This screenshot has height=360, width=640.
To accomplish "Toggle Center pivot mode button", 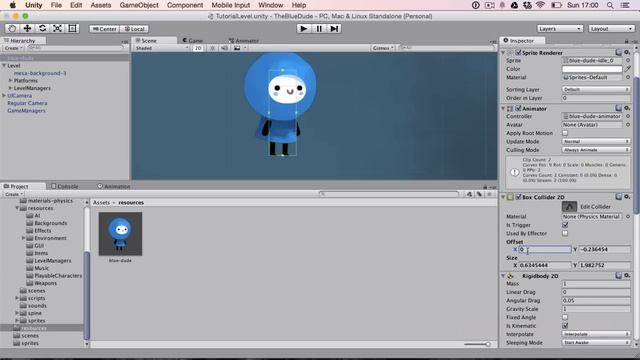I will coord(104,29).
